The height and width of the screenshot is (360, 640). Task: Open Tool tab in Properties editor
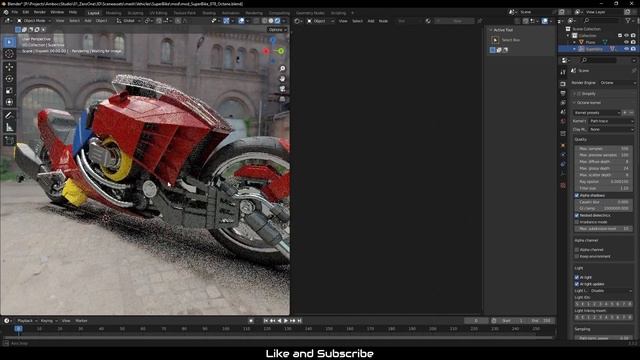563,72
